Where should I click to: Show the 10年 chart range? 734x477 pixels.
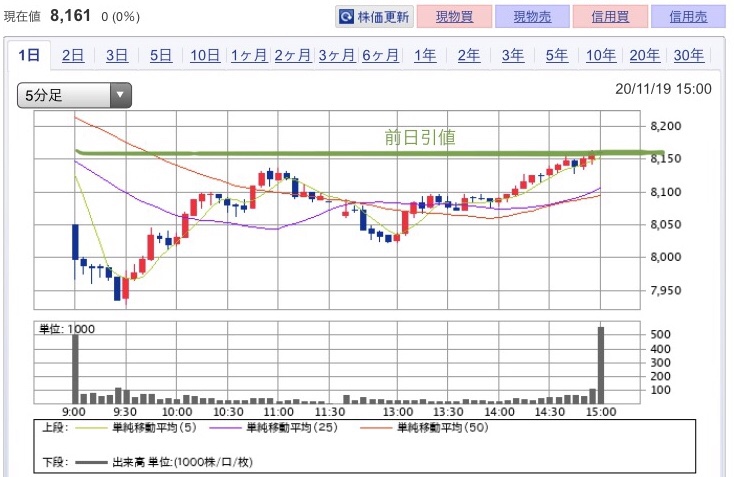click(601, 55)
